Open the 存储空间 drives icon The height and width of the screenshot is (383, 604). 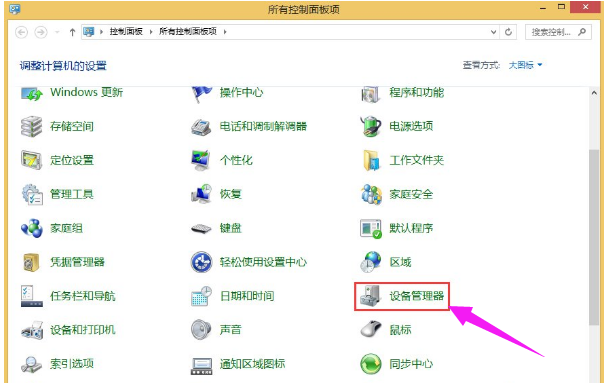[32, 126]
